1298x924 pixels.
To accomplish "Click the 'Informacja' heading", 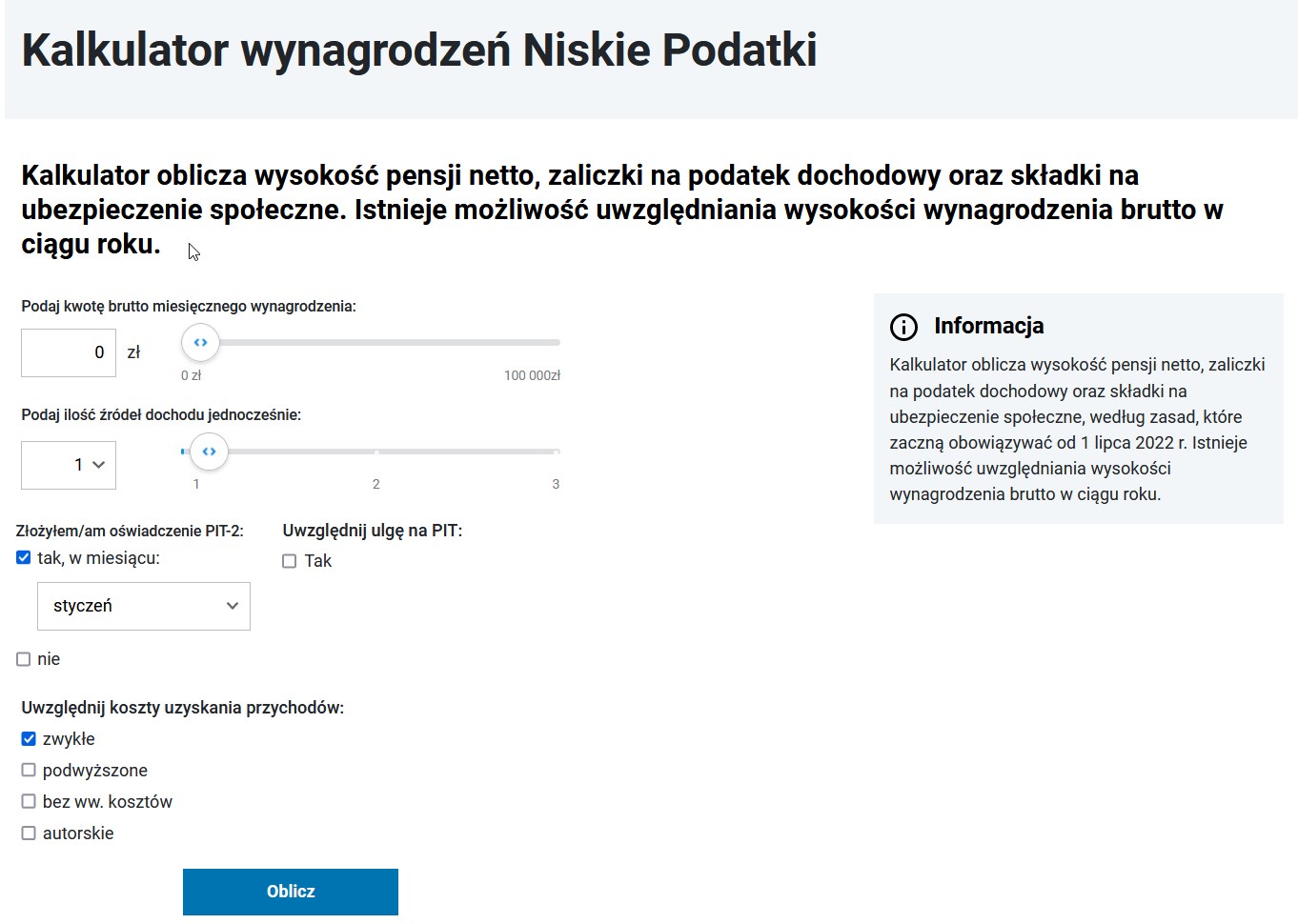I will pyautogui.click(x=989, y=326).
